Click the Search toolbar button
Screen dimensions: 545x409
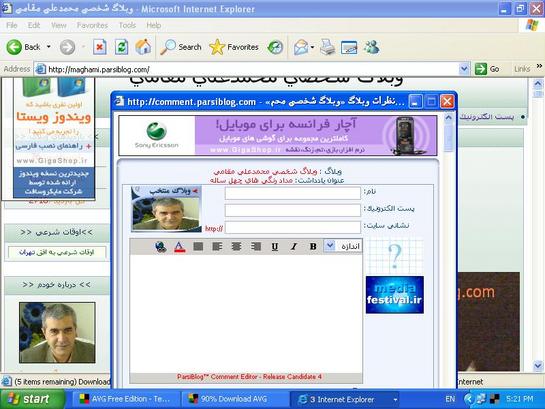[181, 47]
